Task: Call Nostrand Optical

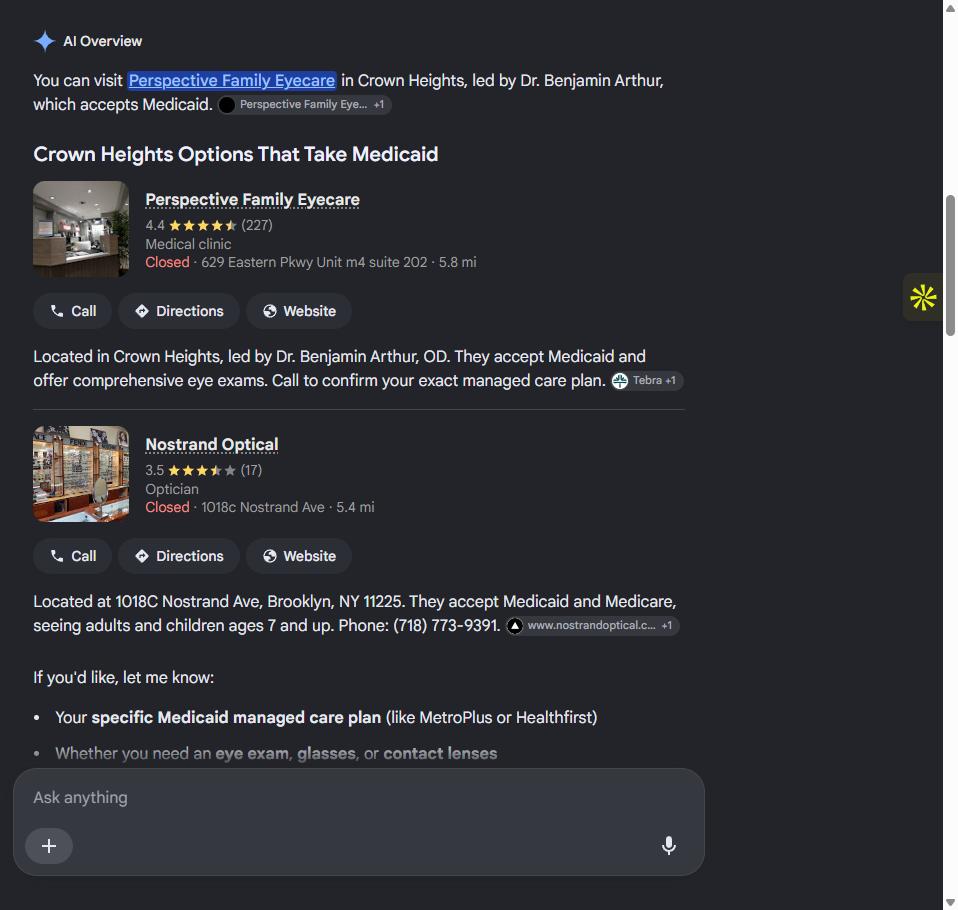Action: pos(73,556)
